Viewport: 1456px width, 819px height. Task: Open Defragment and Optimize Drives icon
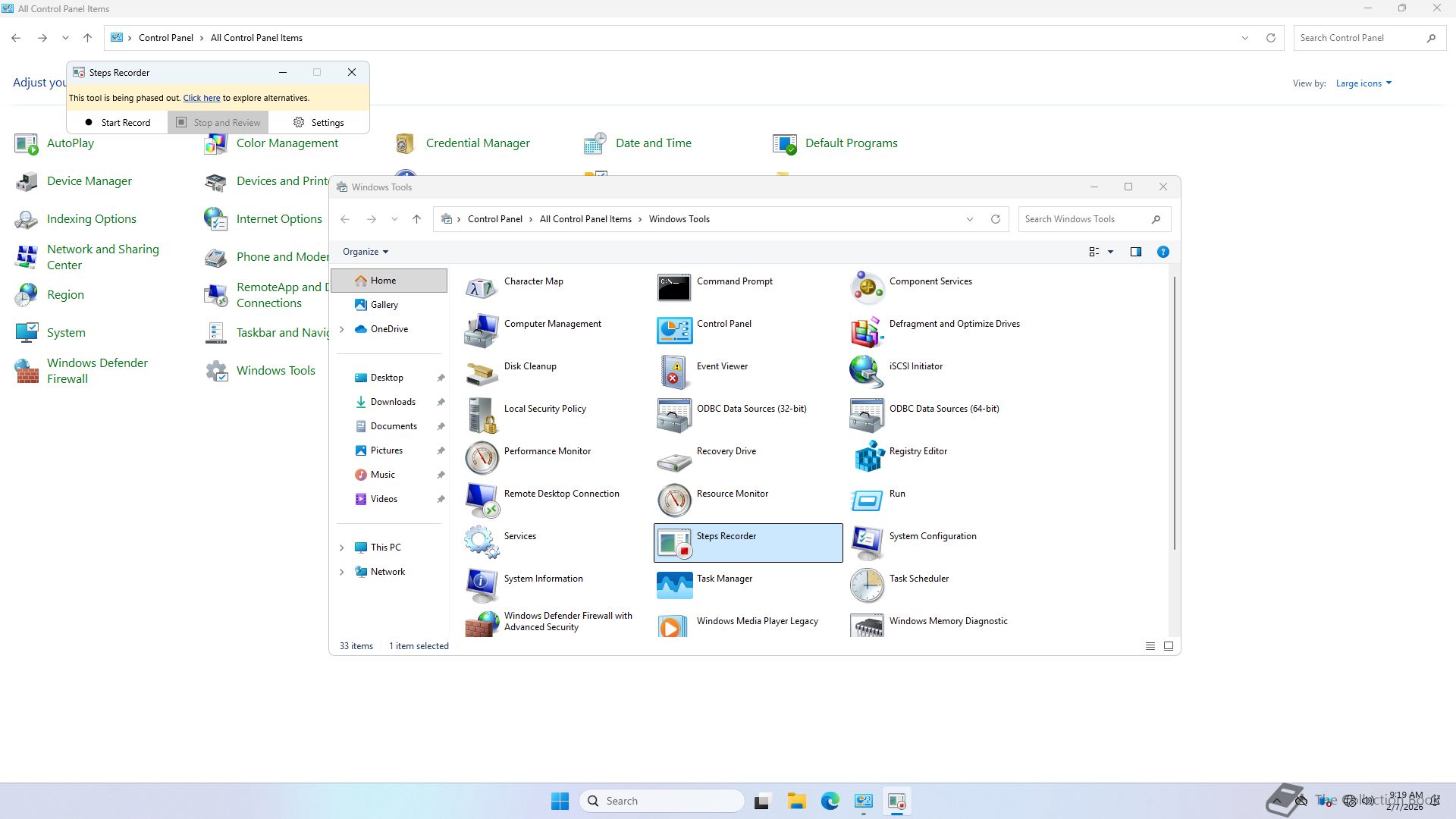868,330
